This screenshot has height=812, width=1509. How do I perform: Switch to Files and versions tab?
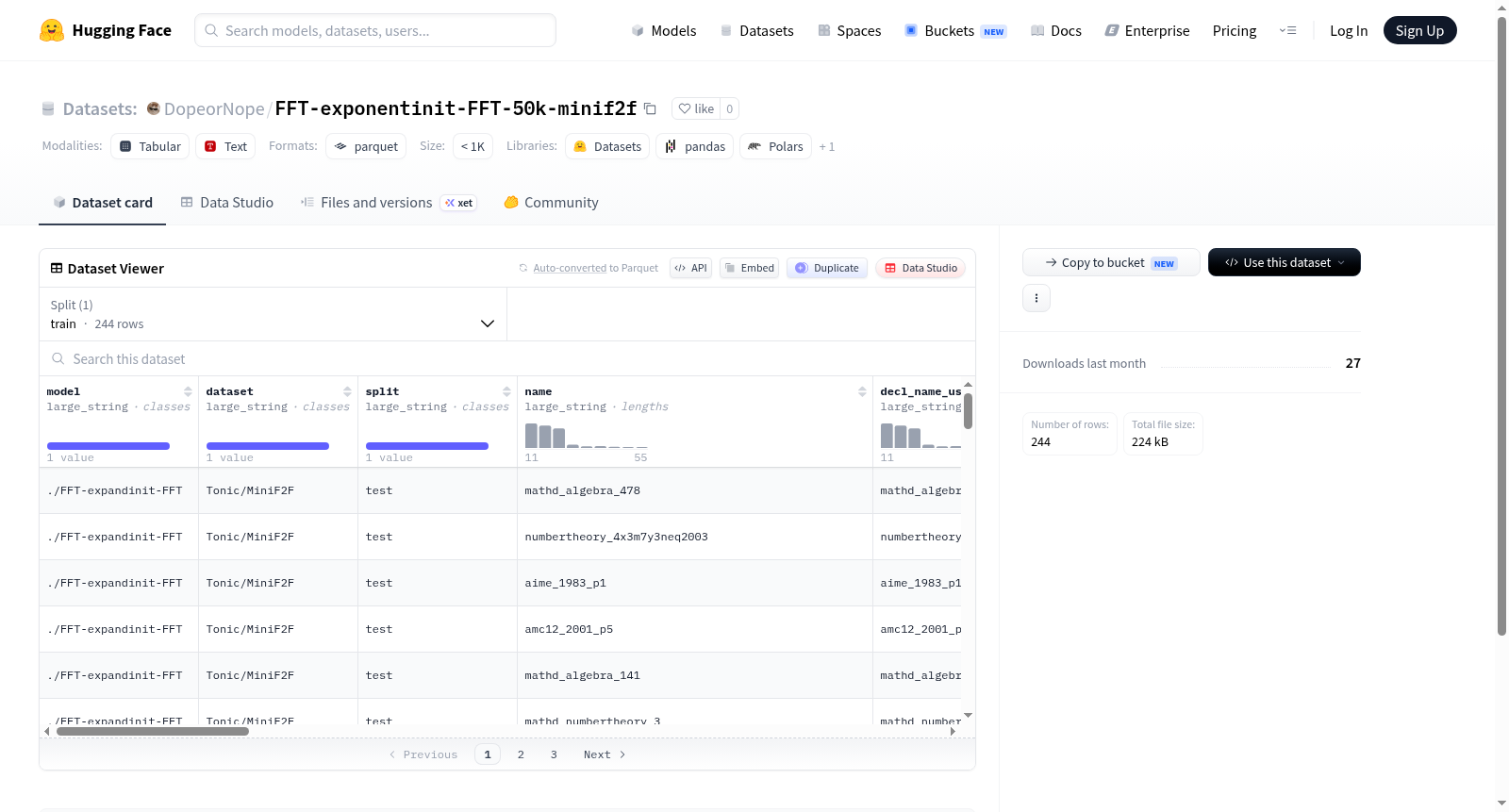[x=389, y=202]
